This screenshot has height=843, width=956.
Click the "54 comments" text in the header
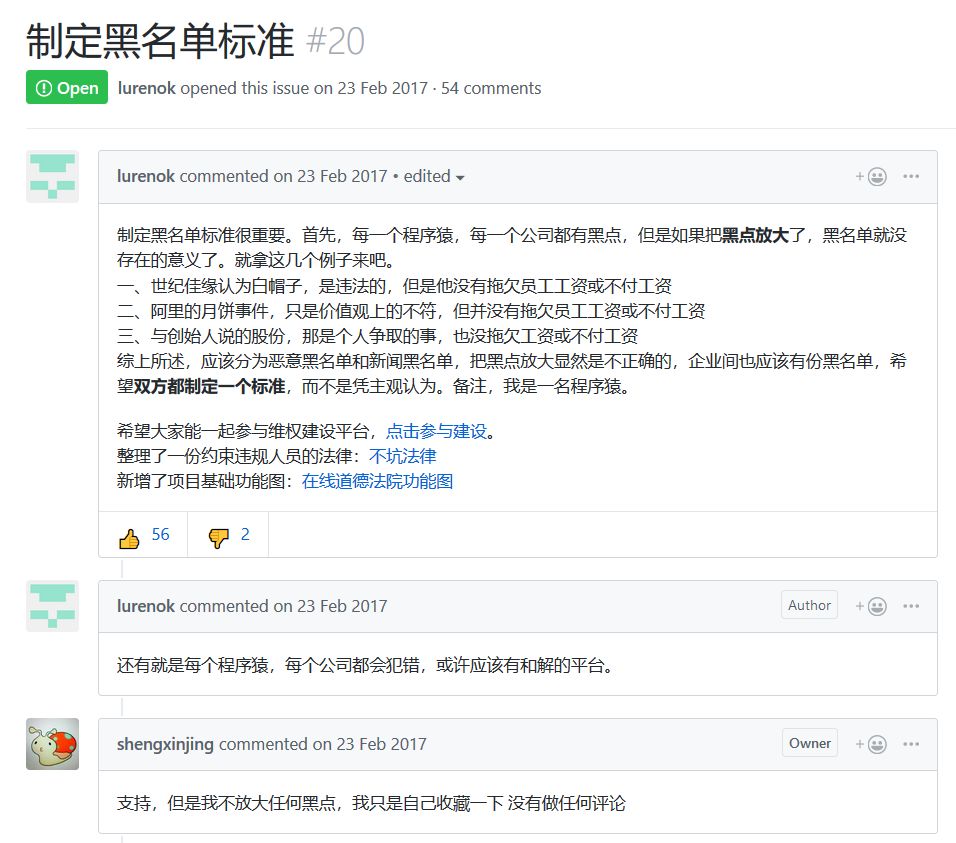coord(492,88)
